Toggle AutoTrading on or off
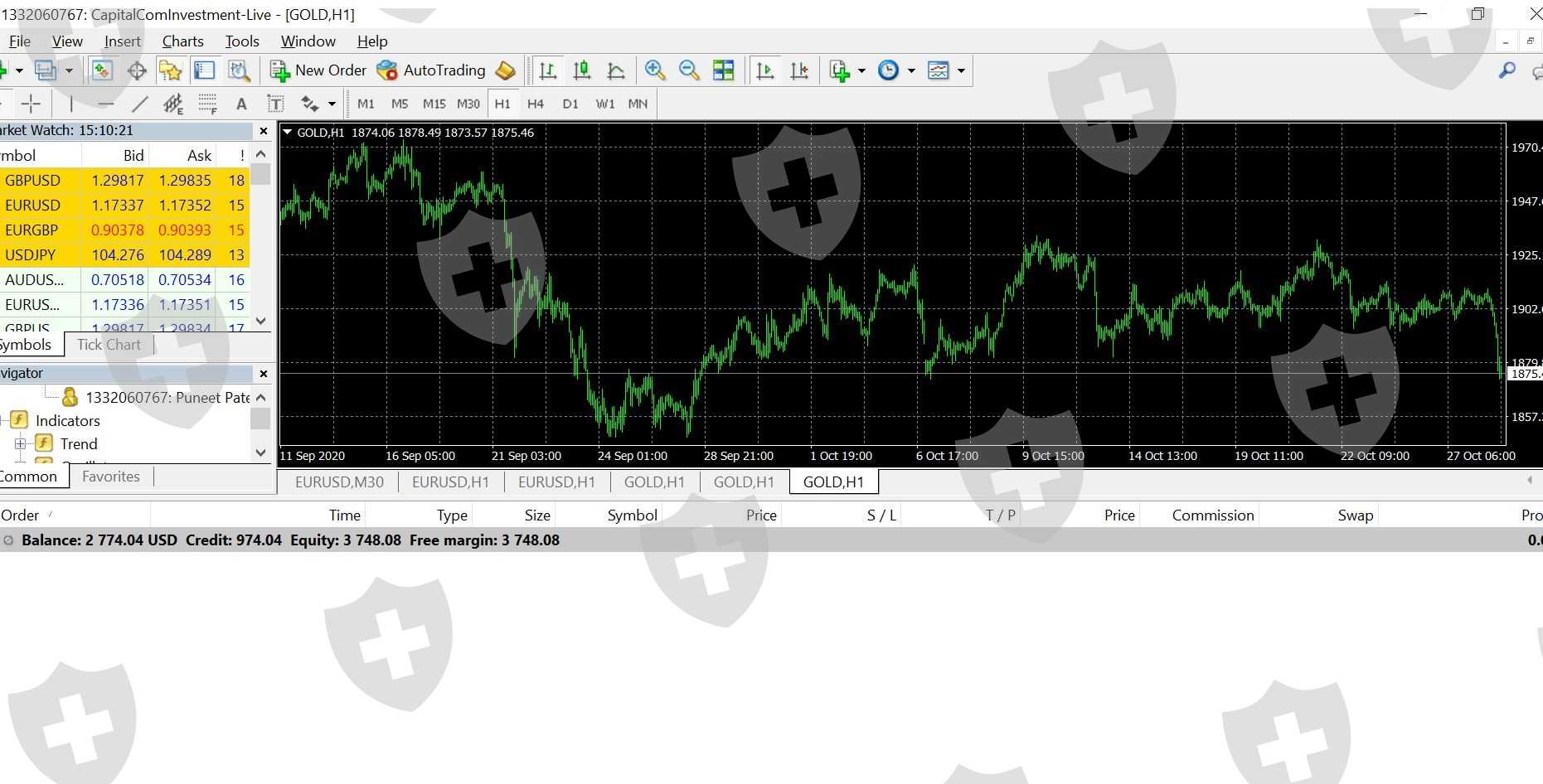This screenshot has width=1543, height=784. 432,70
